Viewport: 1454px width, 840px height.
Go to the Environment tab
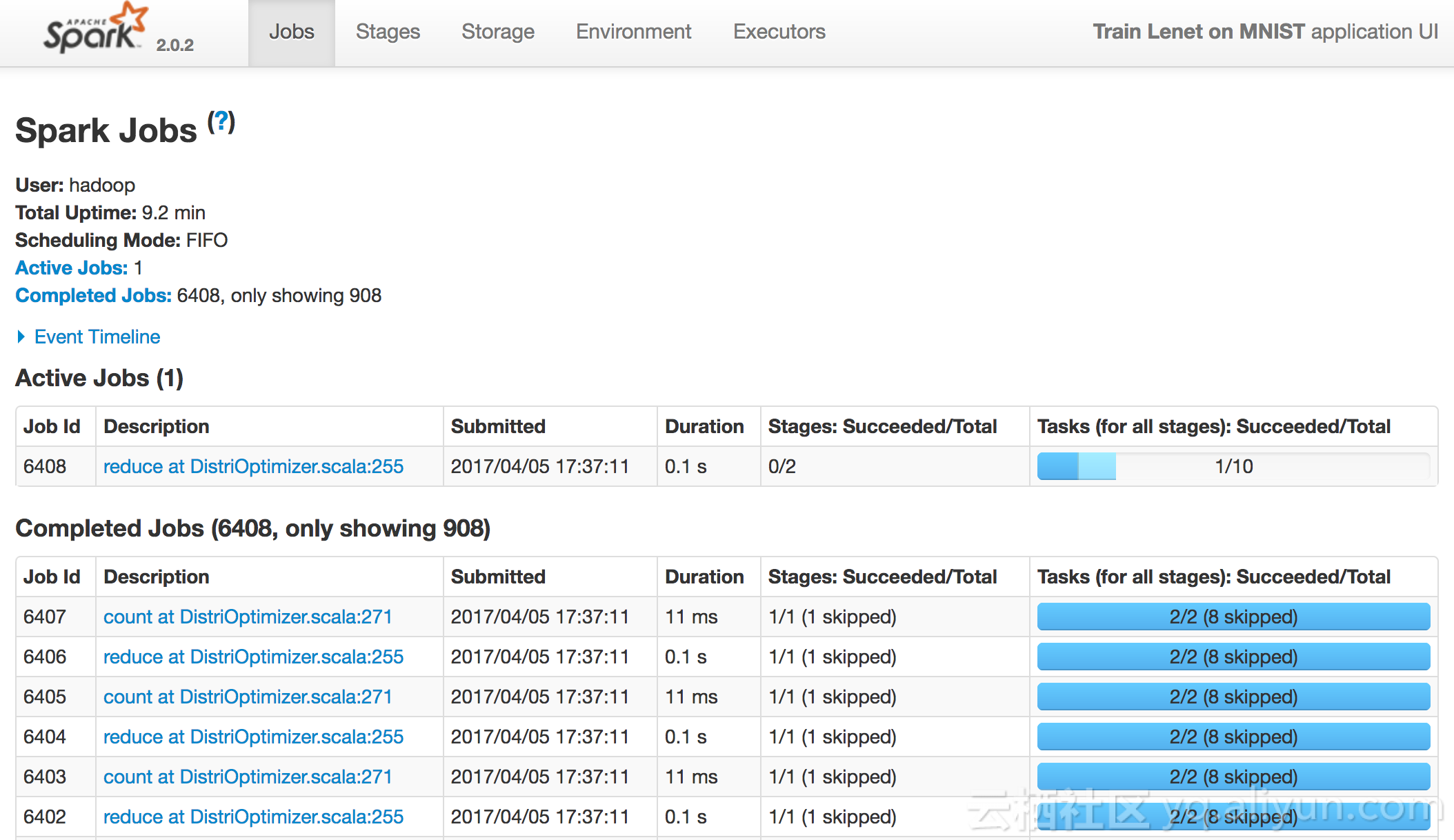633,32
